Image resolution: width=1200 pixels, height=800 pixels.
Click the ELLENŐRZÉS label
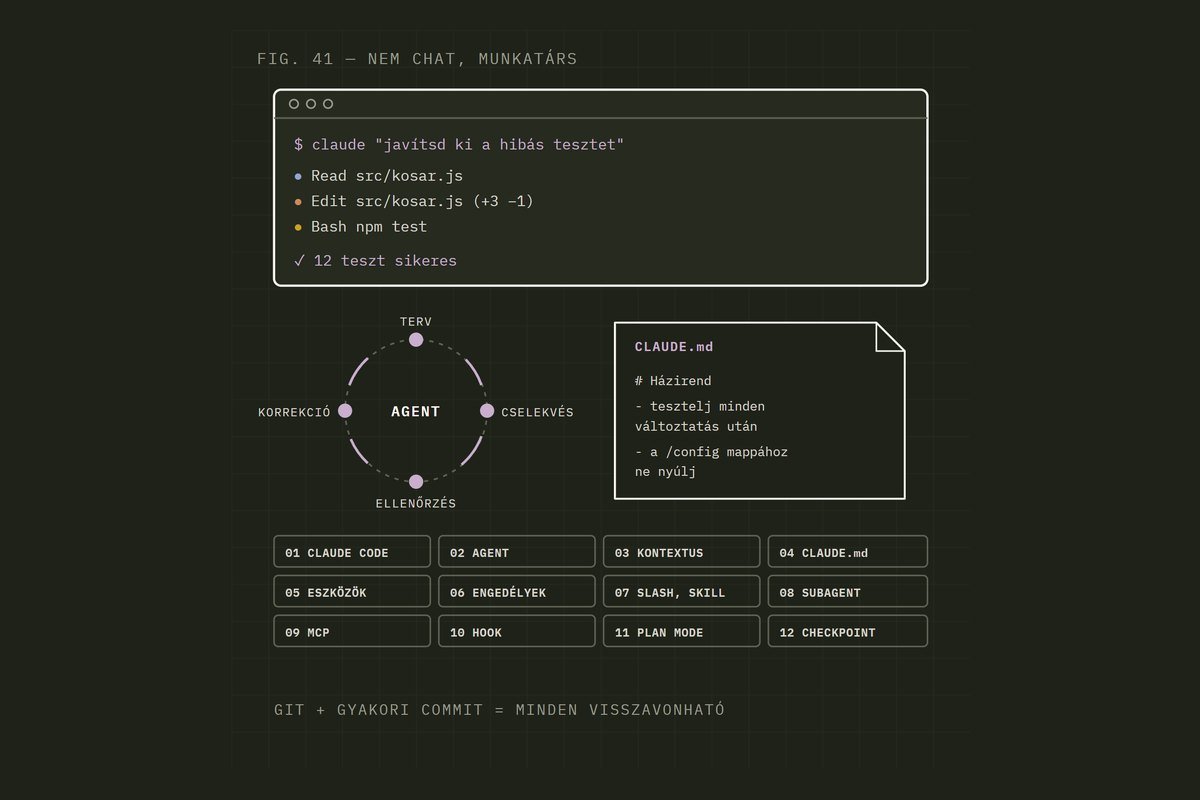tap(416, 504)
